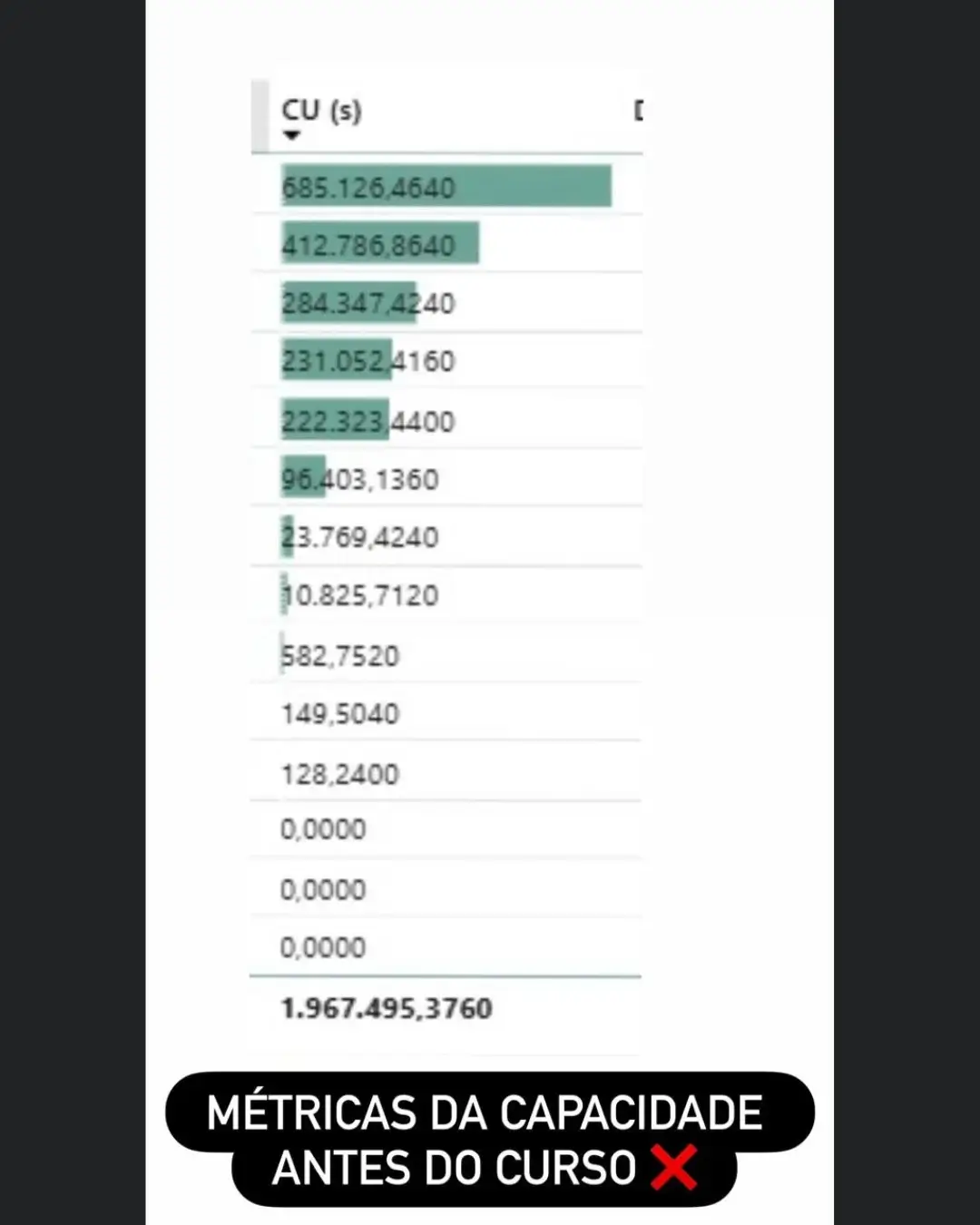The width and height of the screenshot is (980, 1225).
Task: Select the 412.786,8640 row
Action: (x=379, y=245)
